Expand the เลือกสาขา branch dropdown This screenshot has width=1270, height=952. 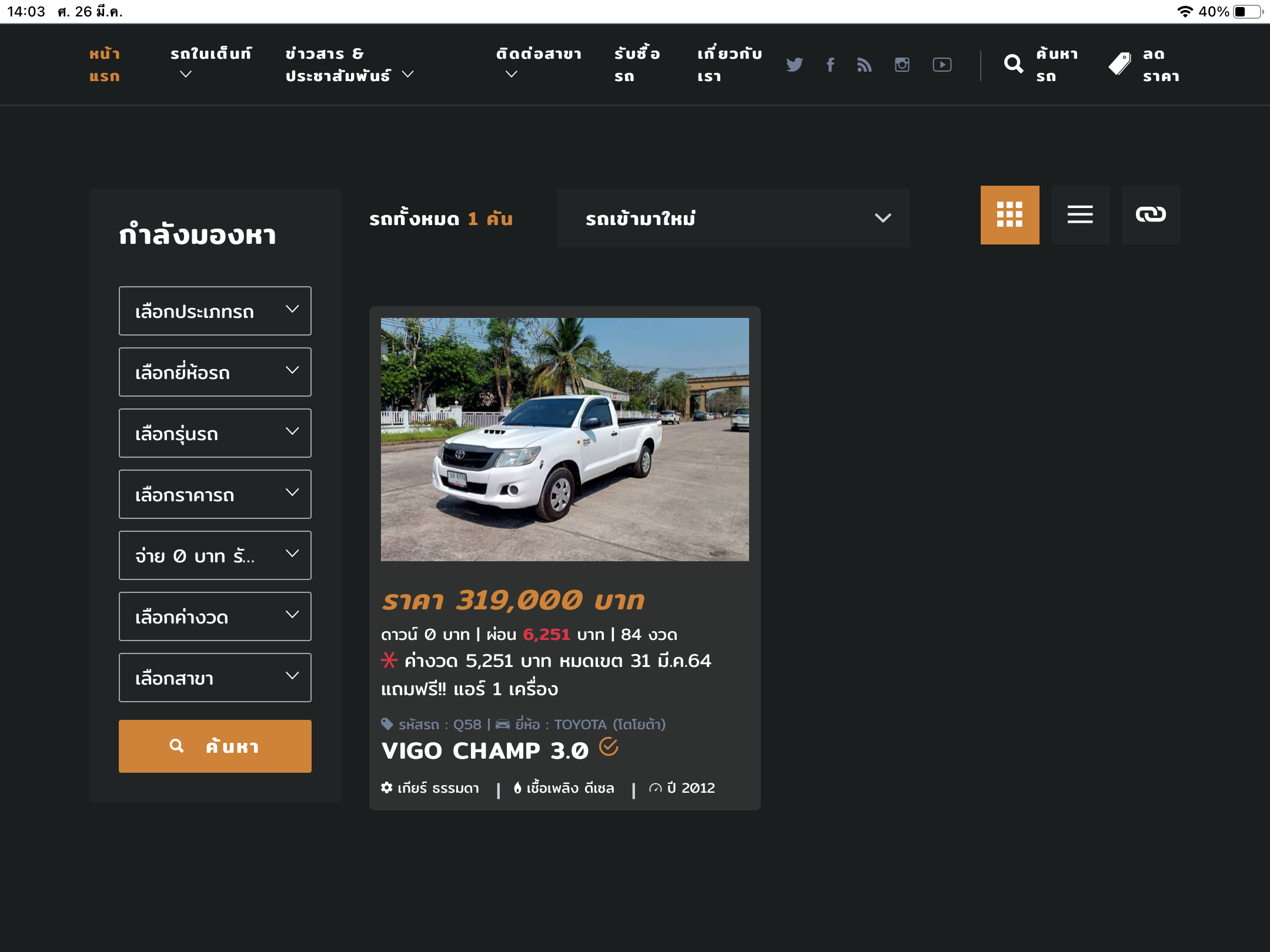click(215, 678)
